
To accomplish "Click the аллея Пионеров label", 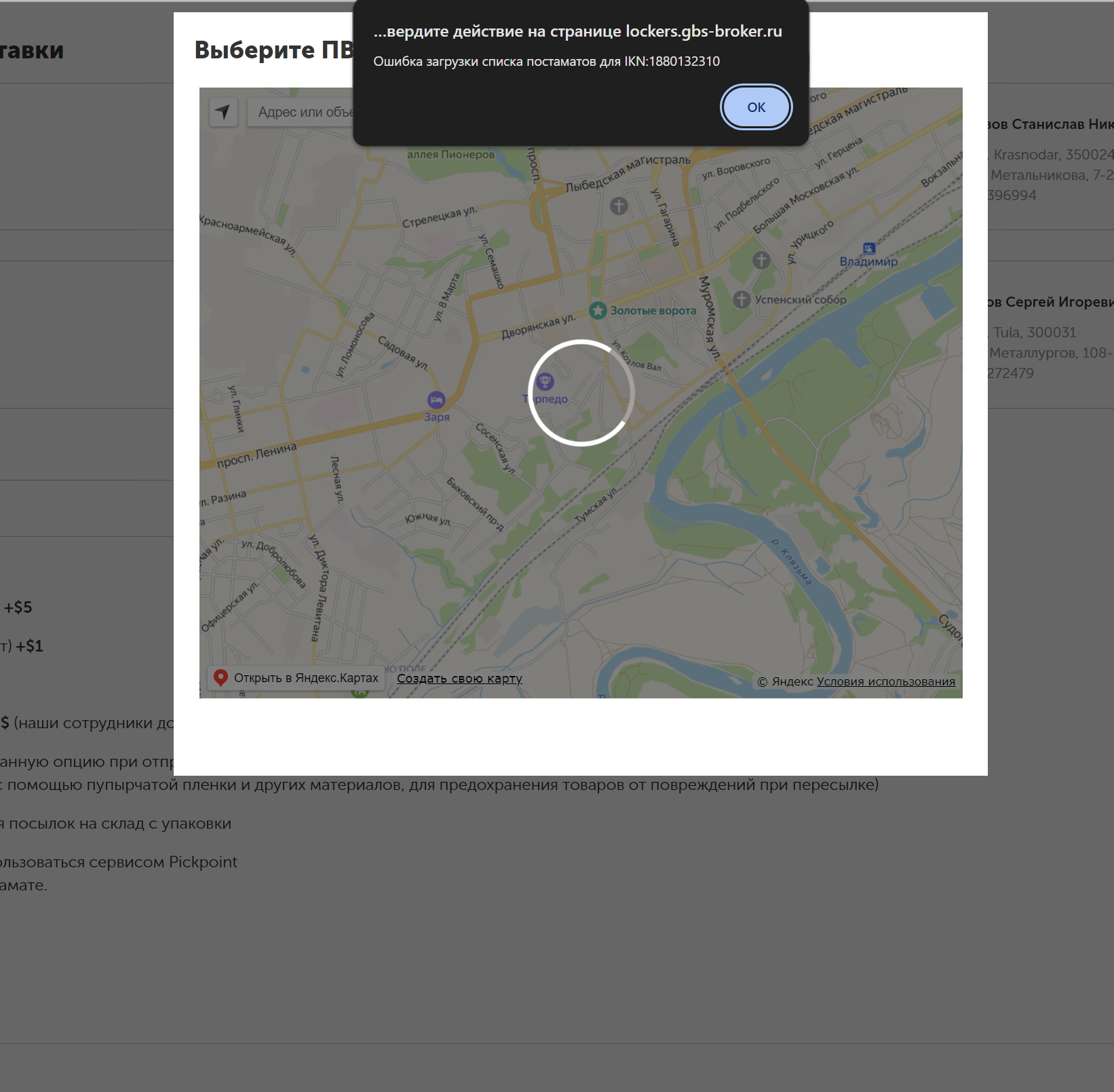I will 451,154.
